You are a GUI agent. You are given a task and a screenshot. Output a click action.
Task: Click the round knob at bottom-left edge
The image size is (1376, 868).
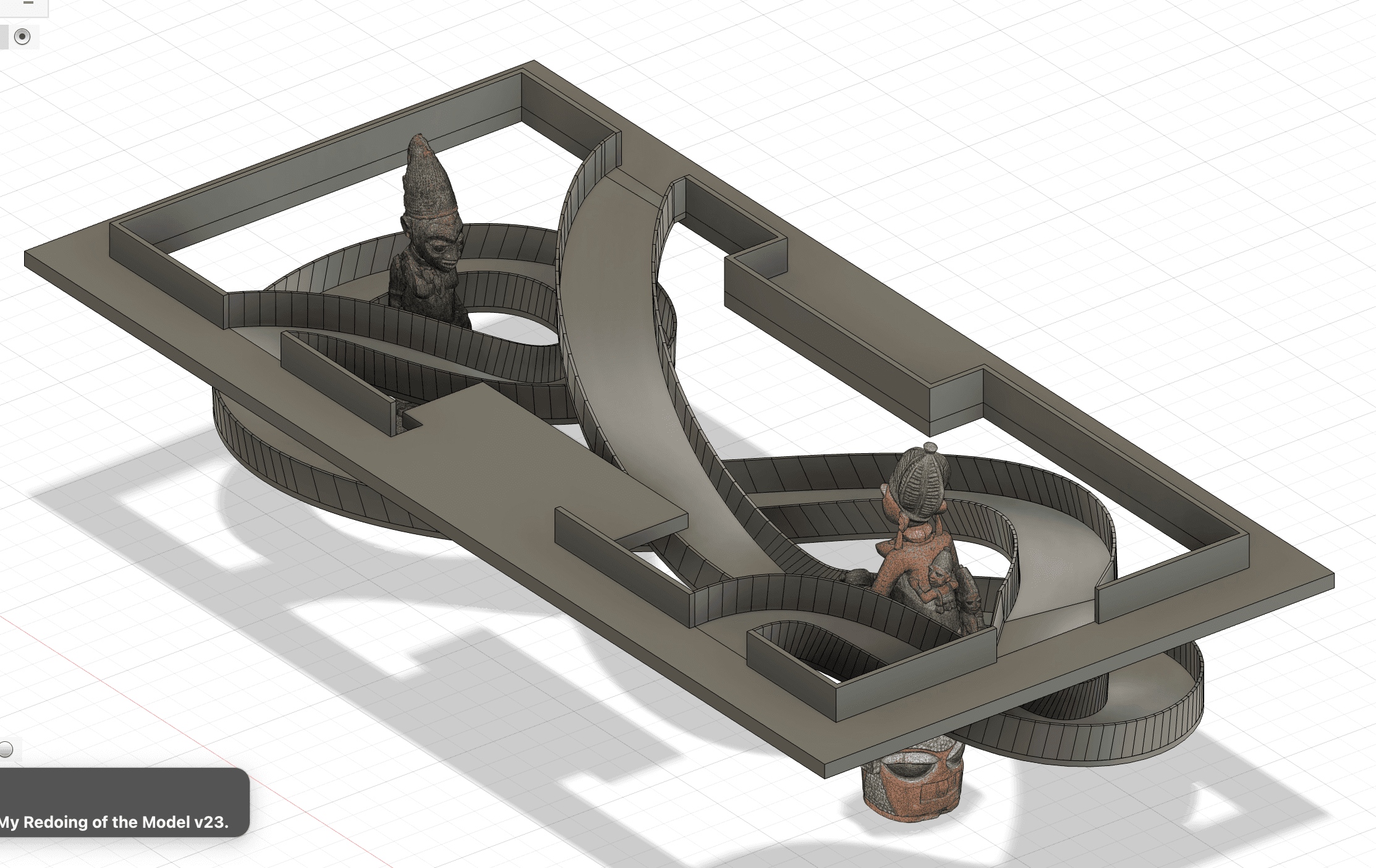6,750
